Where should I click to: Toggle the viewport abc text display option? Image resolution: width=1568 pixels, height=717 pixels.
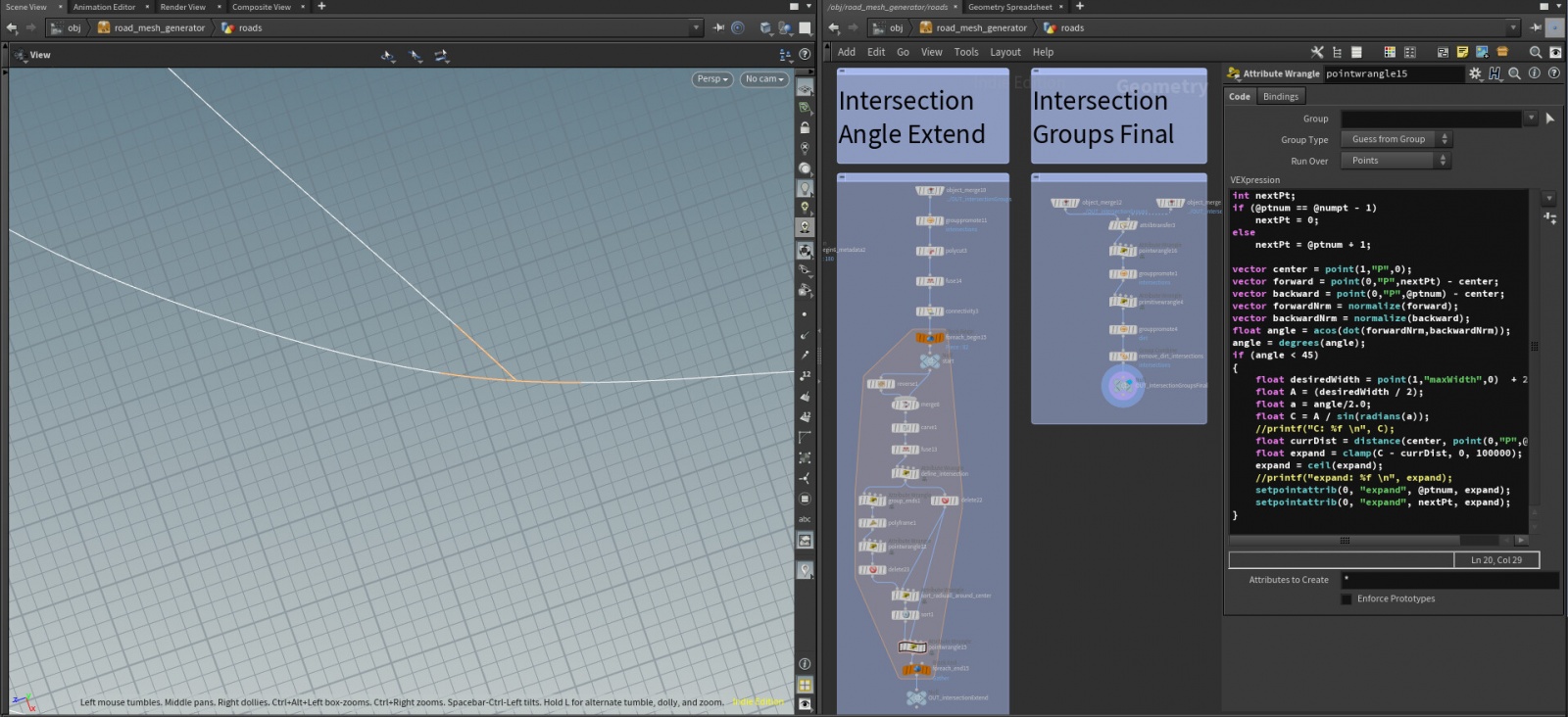coord(805,519)
